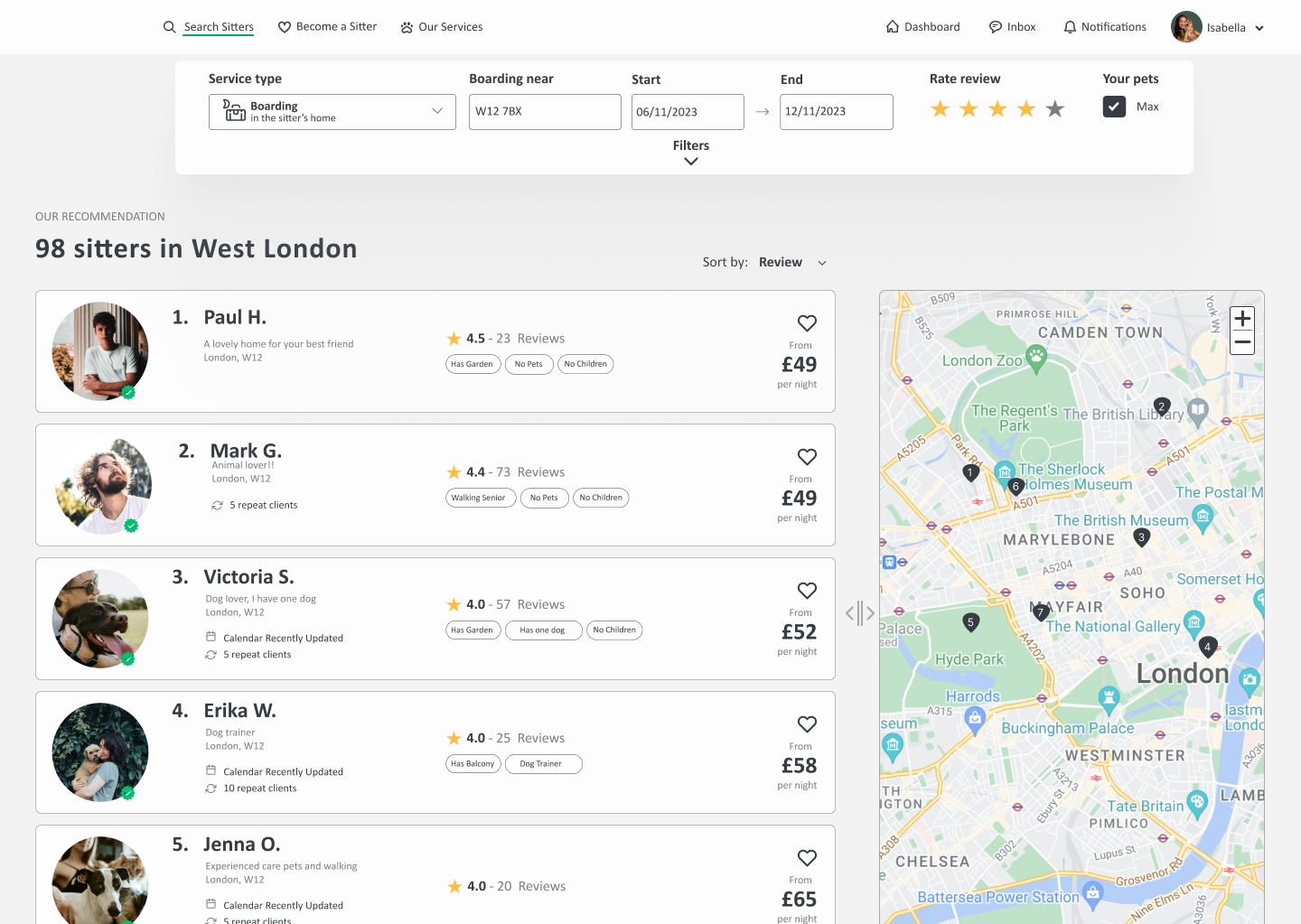The image size is (1301, 924).
Task: Click map marker number 4
Action: pyautogui.click(x=1207, y=647)
